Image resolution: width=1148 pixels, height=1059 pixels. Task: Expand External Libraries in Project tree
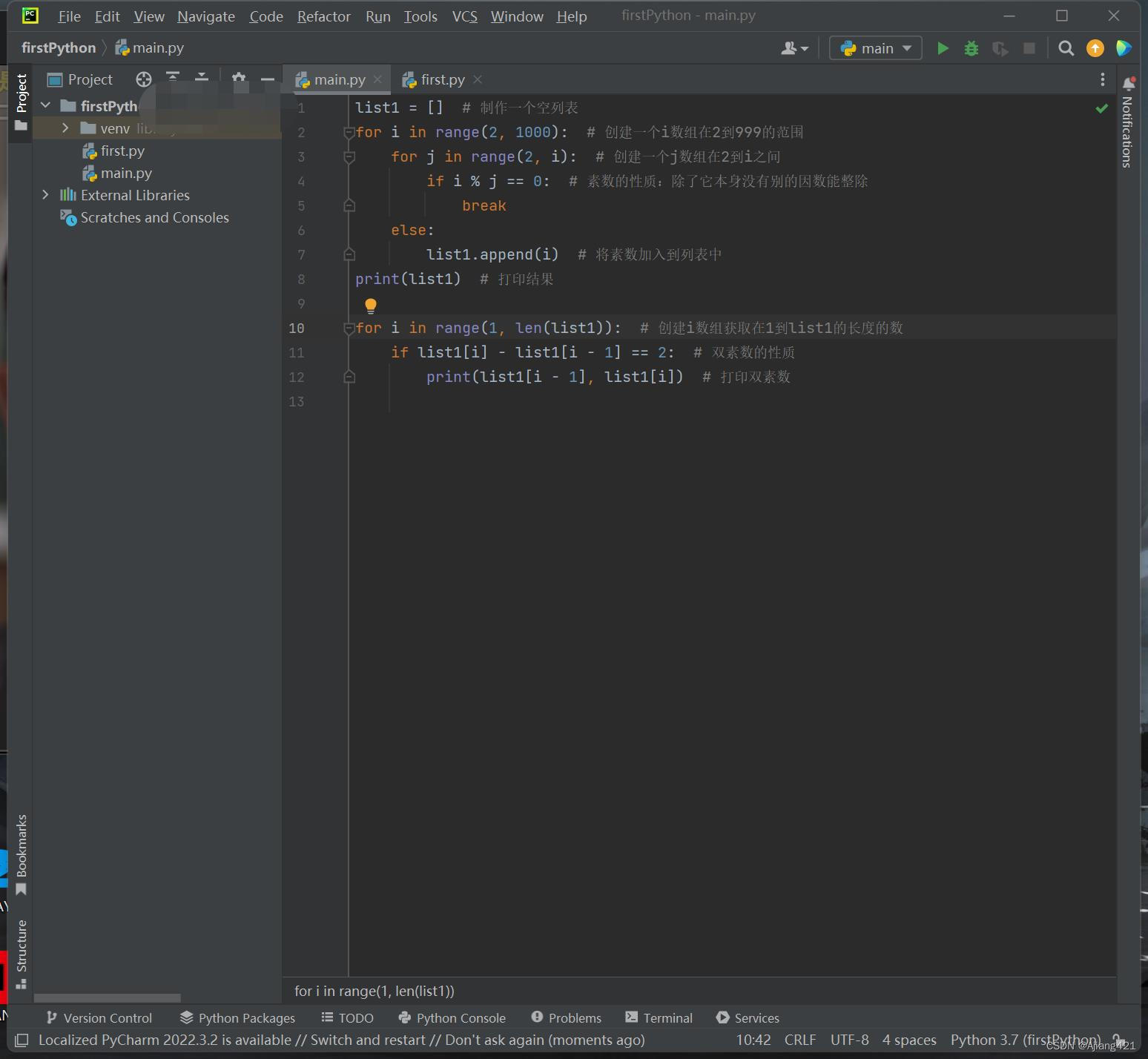pyautogui.click(x=45, y=194)
